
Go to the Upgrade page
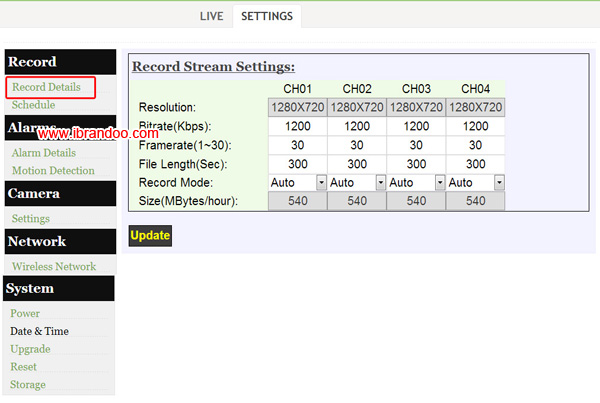point(30,349)
